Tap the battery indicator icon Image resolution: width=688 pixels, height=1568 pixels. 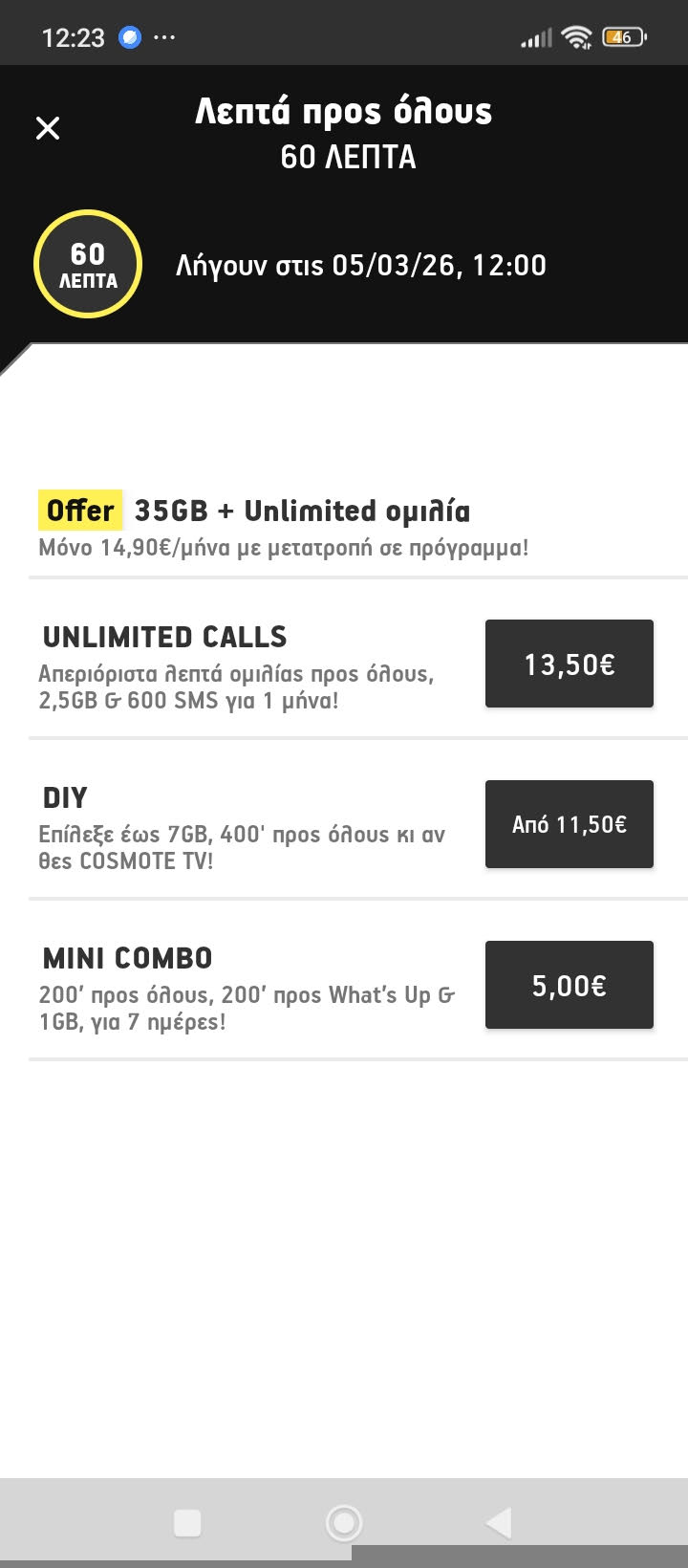pyautogui.click(x=623, y=37)
